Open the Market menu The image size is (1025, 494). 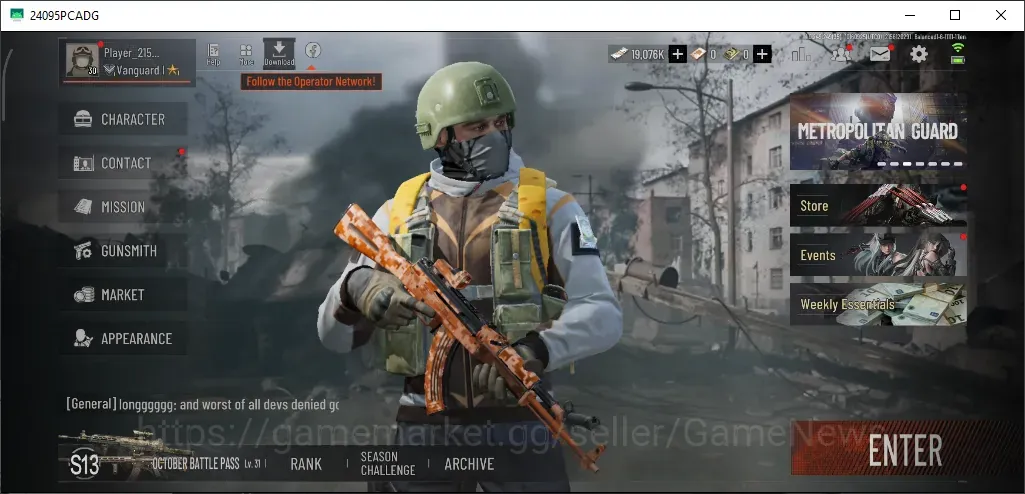point(123,295)
